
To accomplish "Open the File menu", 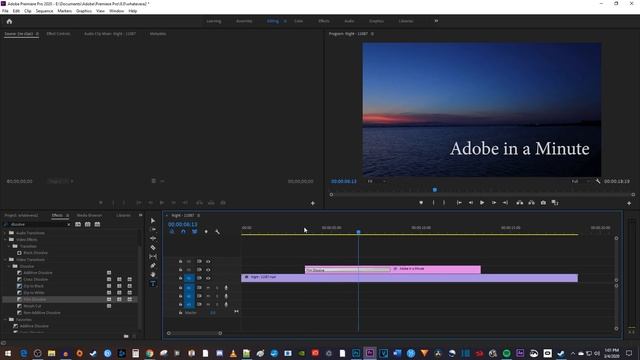I will pos(5,11).
